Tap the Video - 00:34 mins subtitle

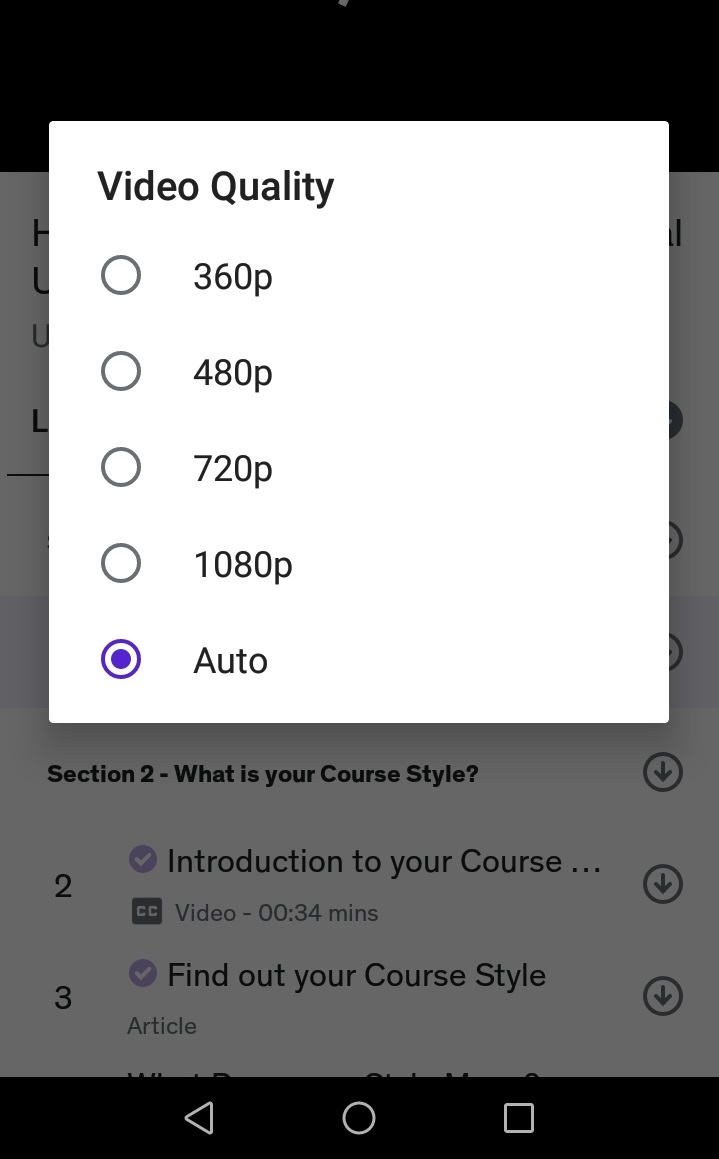pyautogui.click(x=276, y=913)
